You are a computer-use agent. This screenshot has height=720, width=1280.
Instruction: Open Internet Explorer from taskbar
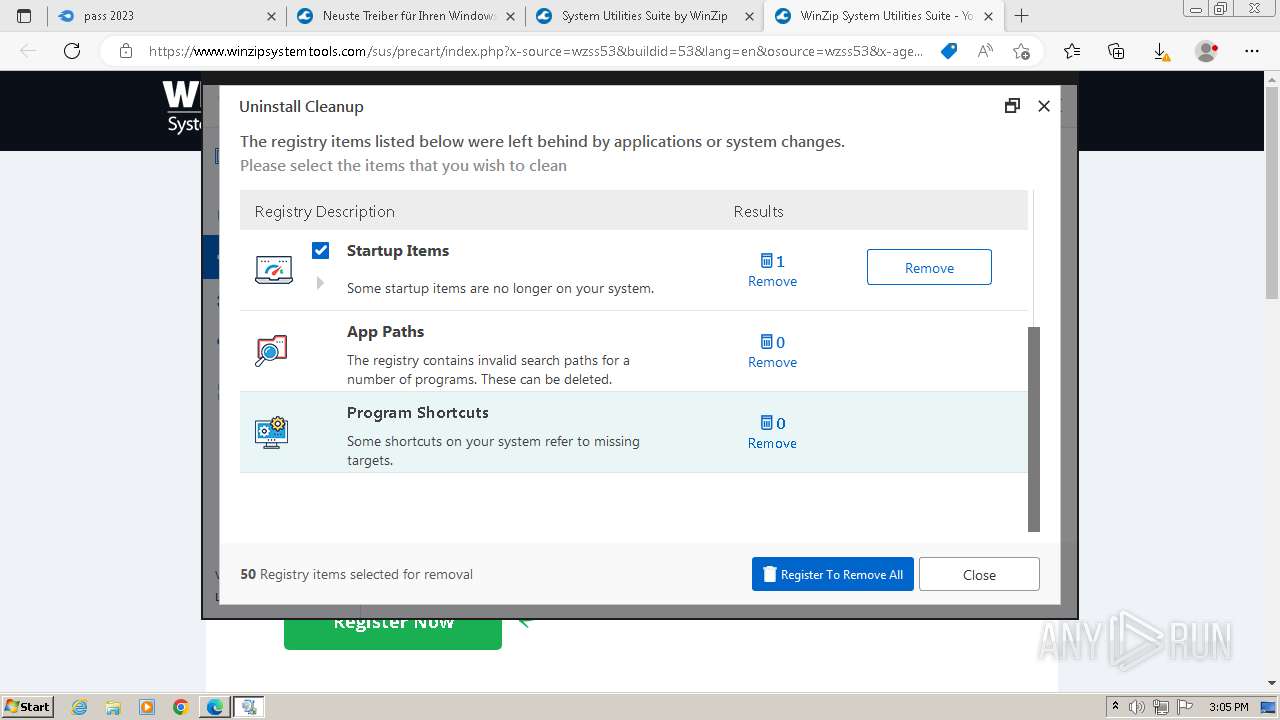click(x=80, y=707)
